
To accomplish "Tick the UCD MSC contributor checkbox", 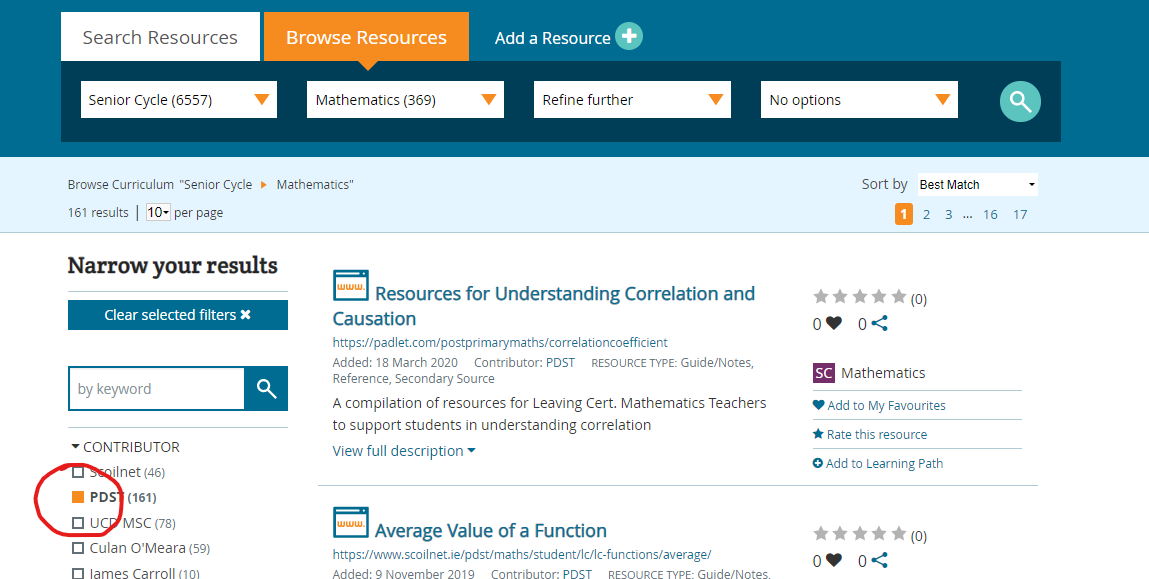I will (x=78, y=523).
